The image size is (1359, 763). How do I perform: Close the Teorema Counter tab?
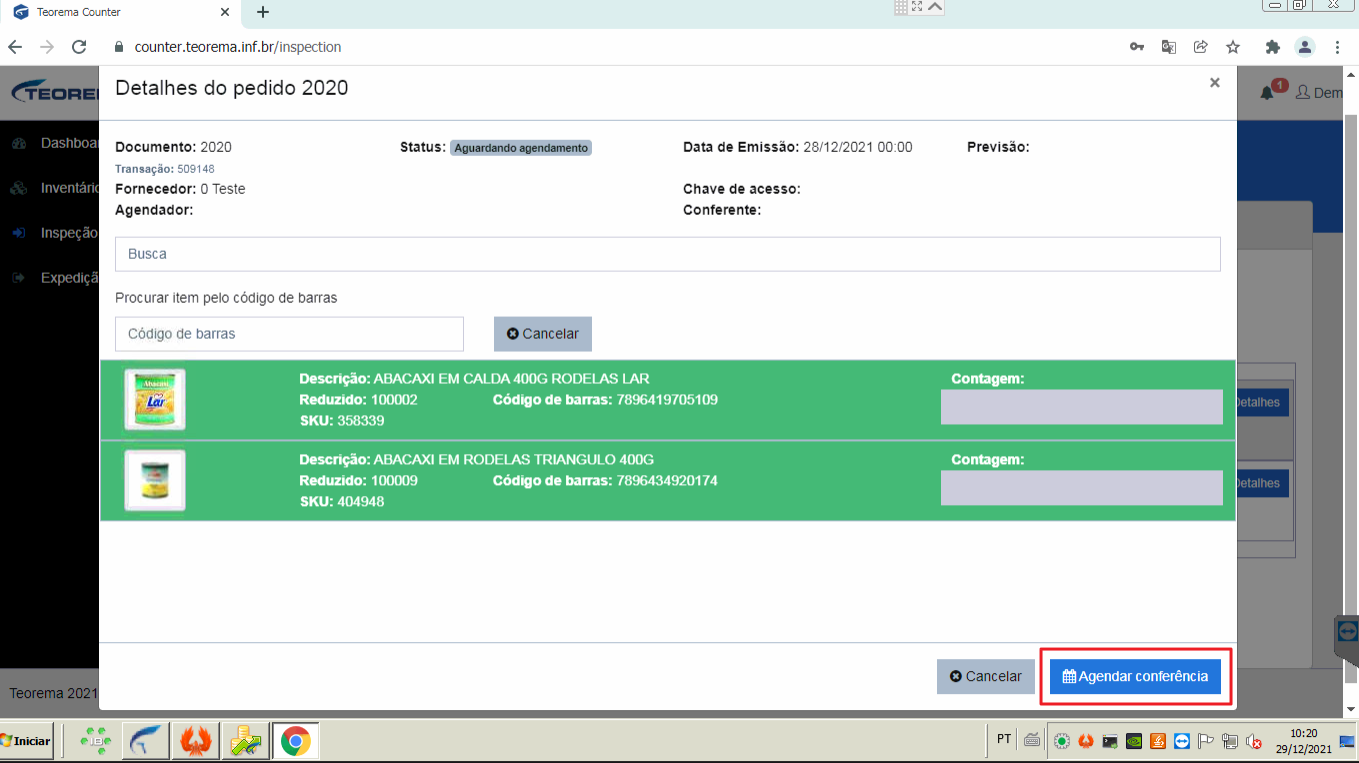[224, 13]
